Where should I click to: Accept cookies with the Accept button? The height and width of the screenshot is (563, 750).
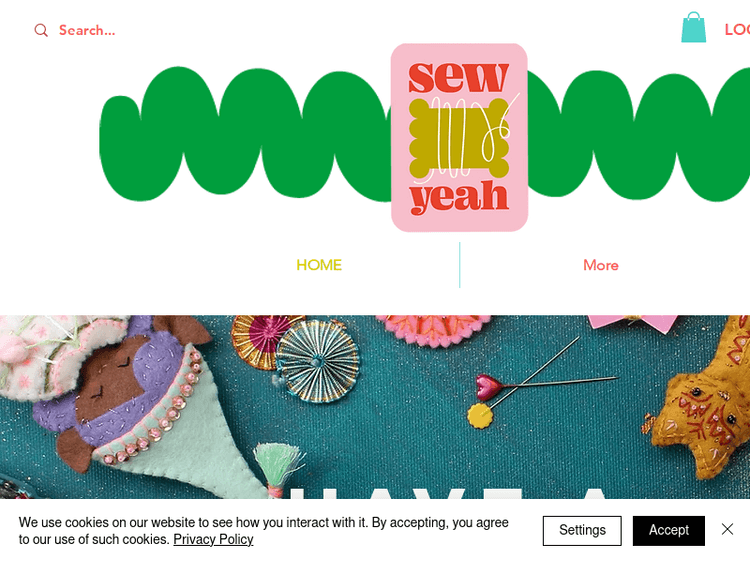coord(669,530)
